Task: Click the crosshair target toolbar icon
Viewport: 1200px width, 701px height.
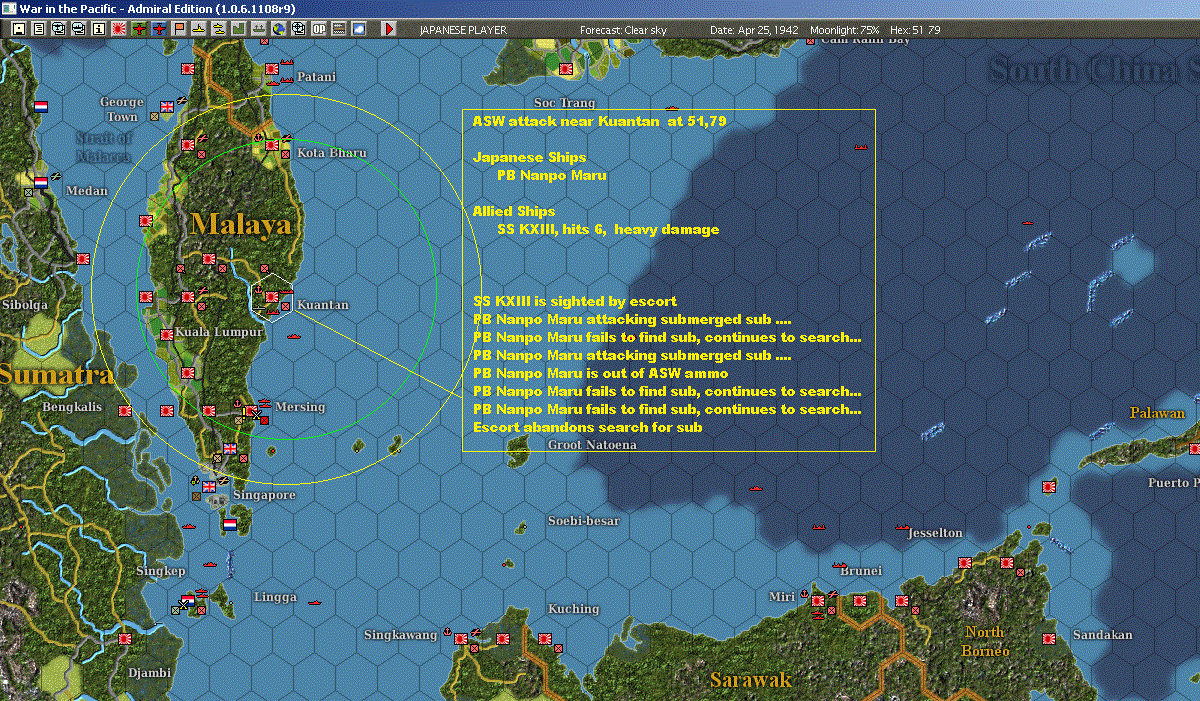Action: pos(298,29)
